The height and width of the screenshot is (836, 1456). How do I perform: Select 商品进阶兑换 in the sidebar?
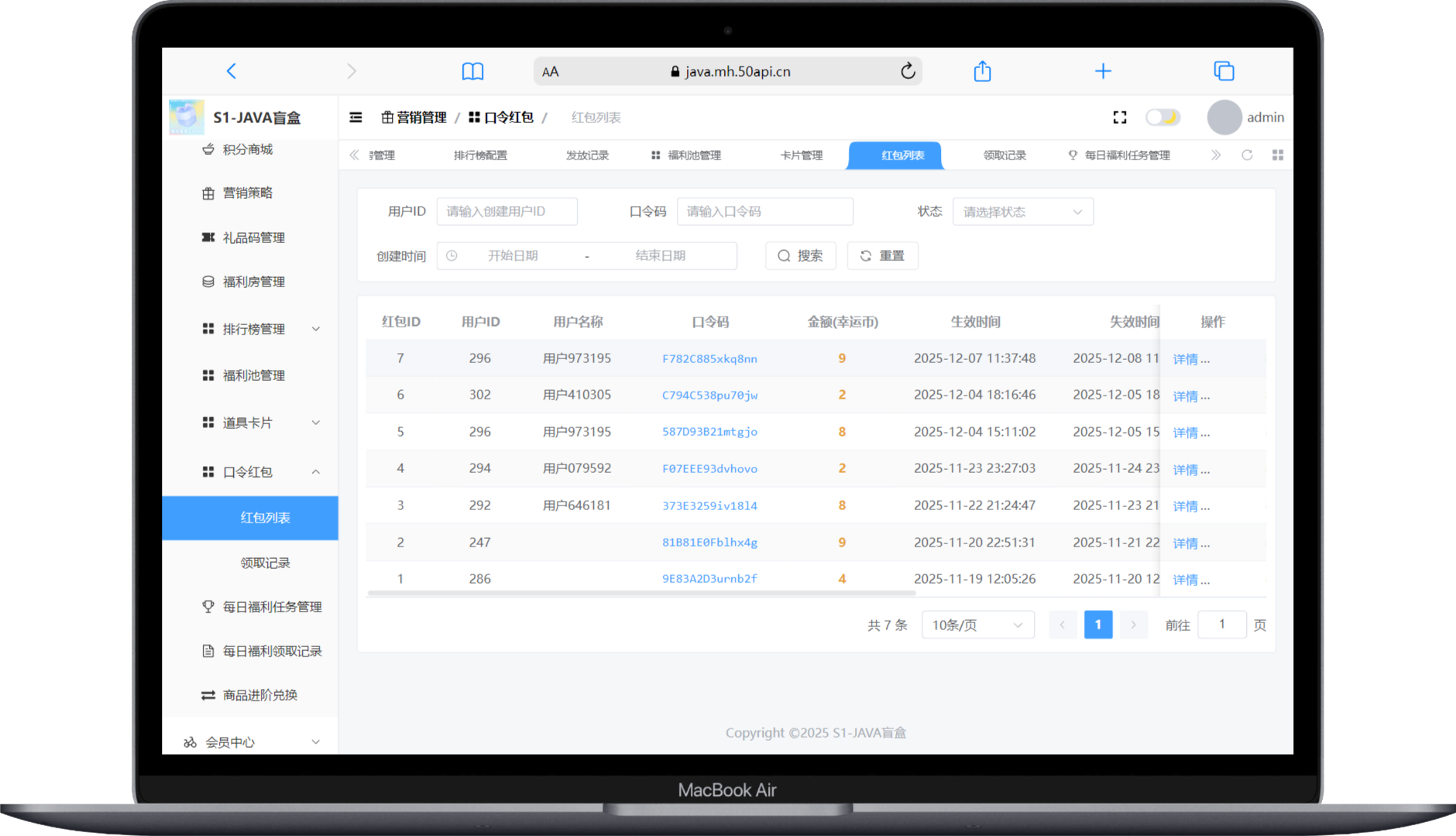[x=262, y=694]
